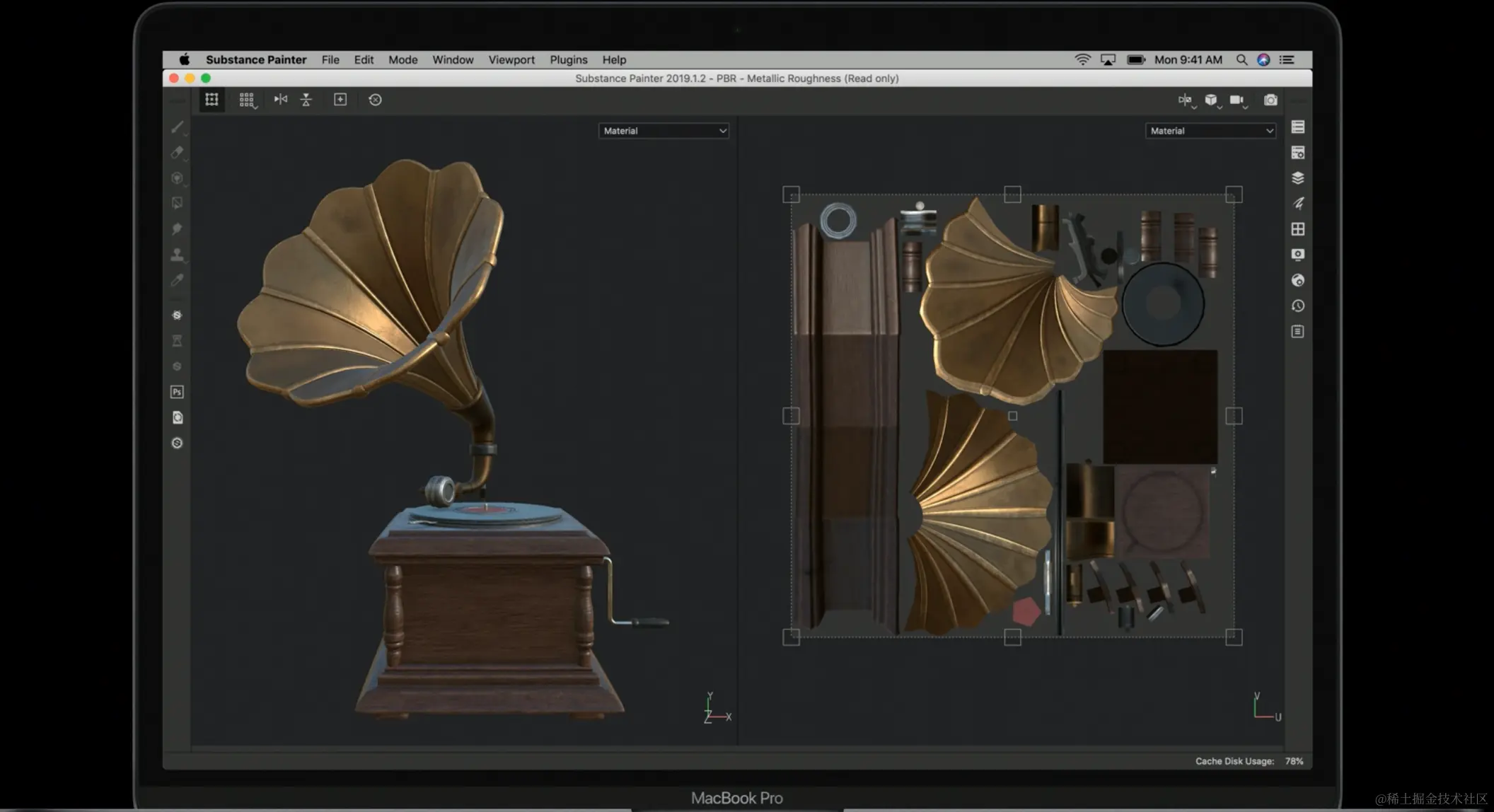Open the Shelf four-squares grid icon
The width and height of the screenshot is (1494, 812).
click(1298, 229)
